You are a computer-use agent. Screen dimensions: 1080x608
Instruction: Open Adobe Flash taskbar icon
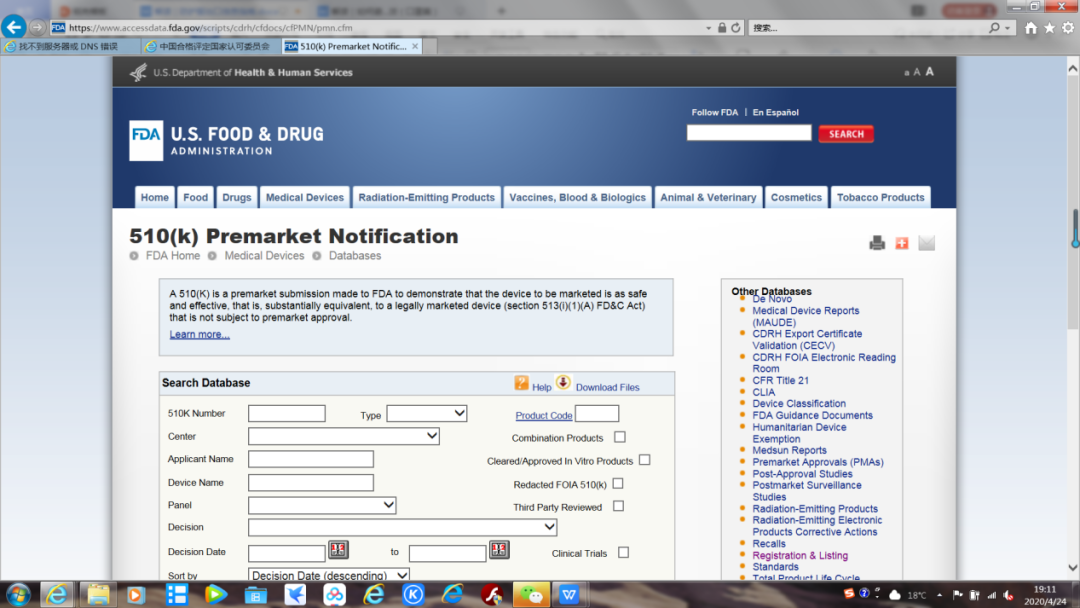pos(492,595)
